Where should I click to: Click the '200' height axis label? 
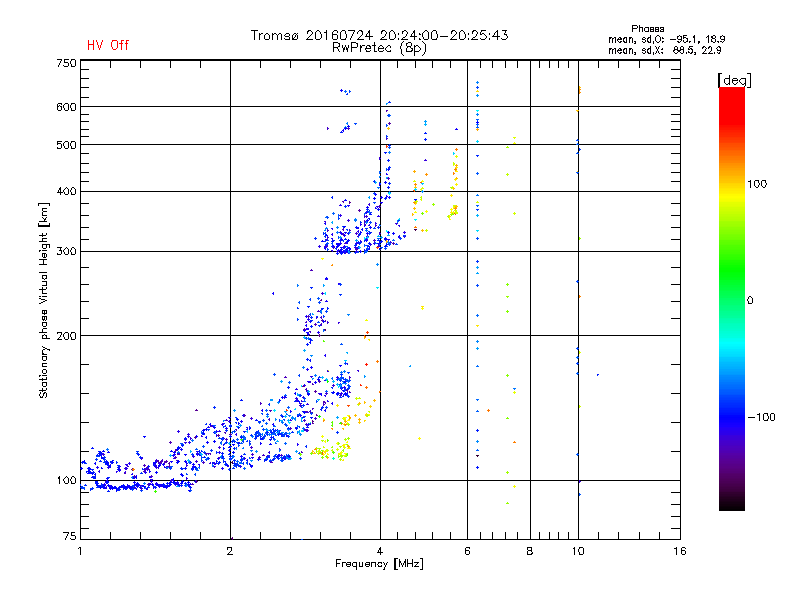point(66,336)
